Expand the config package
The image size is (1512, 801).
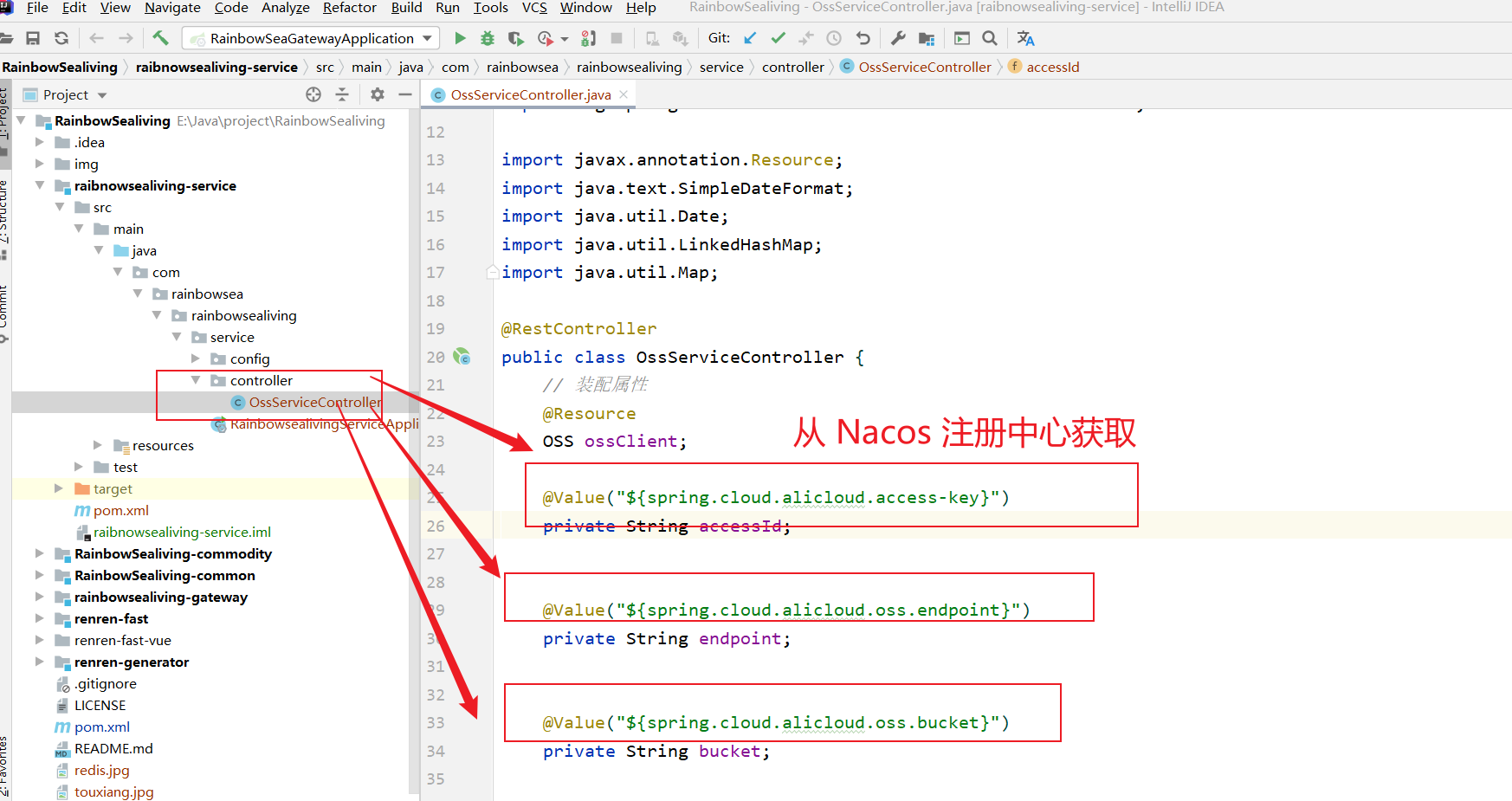pos(196,359)
